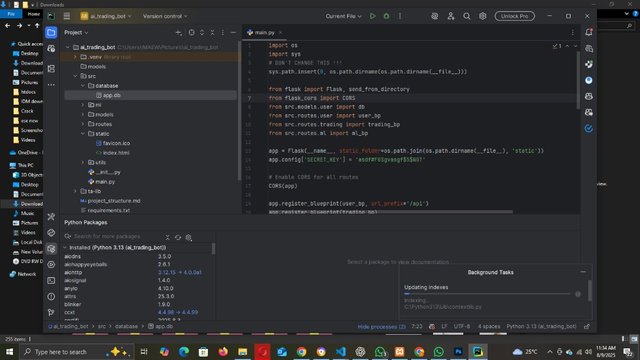Screen dimensions: 640x360
Task: Open the Problems tool window icon
Action: (51, 297)
